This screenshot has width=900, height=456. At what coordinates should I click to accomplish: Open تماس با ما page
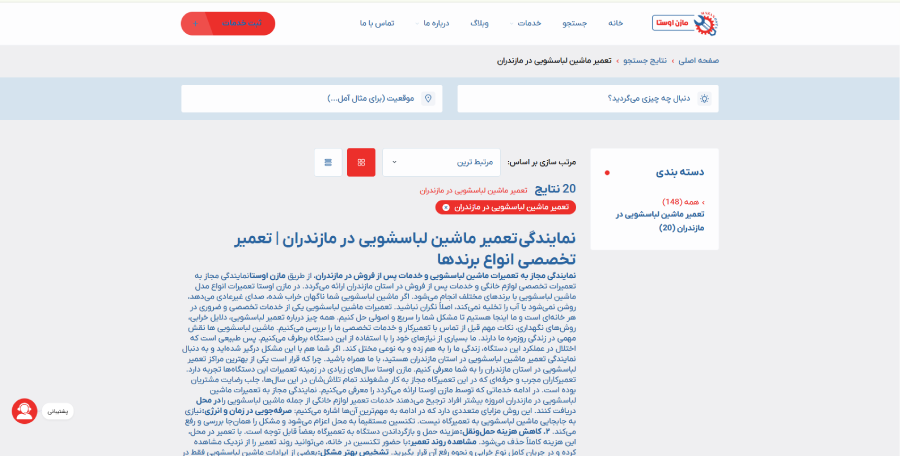pos(377,24)
